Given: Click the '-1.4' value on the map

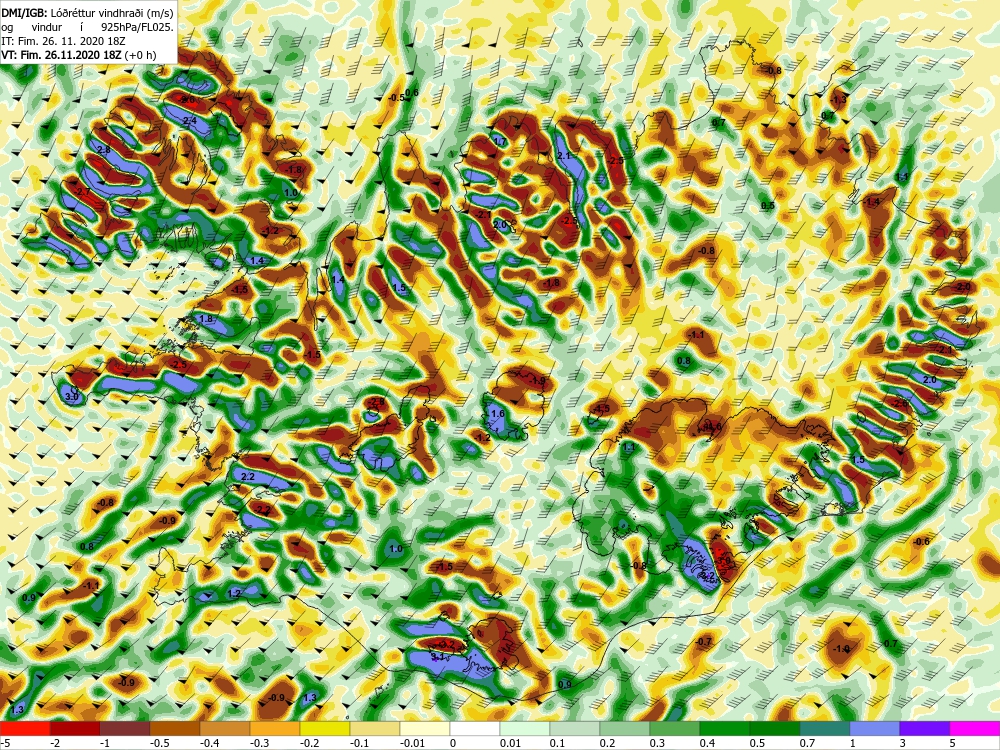Looking at the screenshot, I should coord(871,202).
